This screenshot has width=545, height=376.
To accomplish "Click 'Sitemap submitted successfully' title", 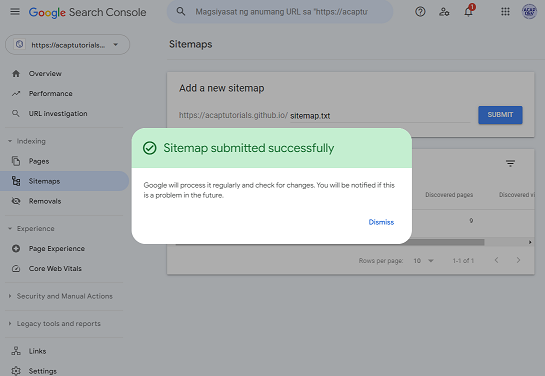I will click(x=249, y=148).
